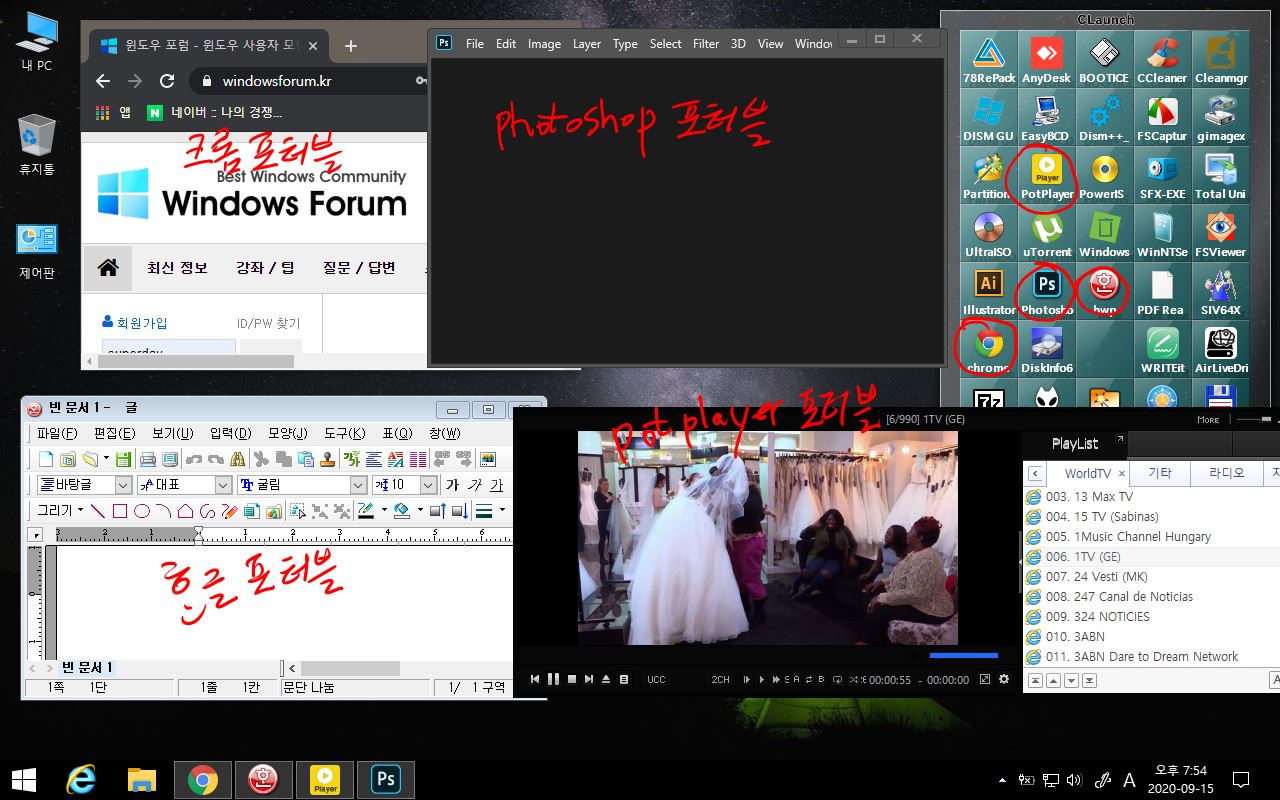
Task: Open the PotPlayer shortcut in CLaunch
Action: (x=1046, y=175)
